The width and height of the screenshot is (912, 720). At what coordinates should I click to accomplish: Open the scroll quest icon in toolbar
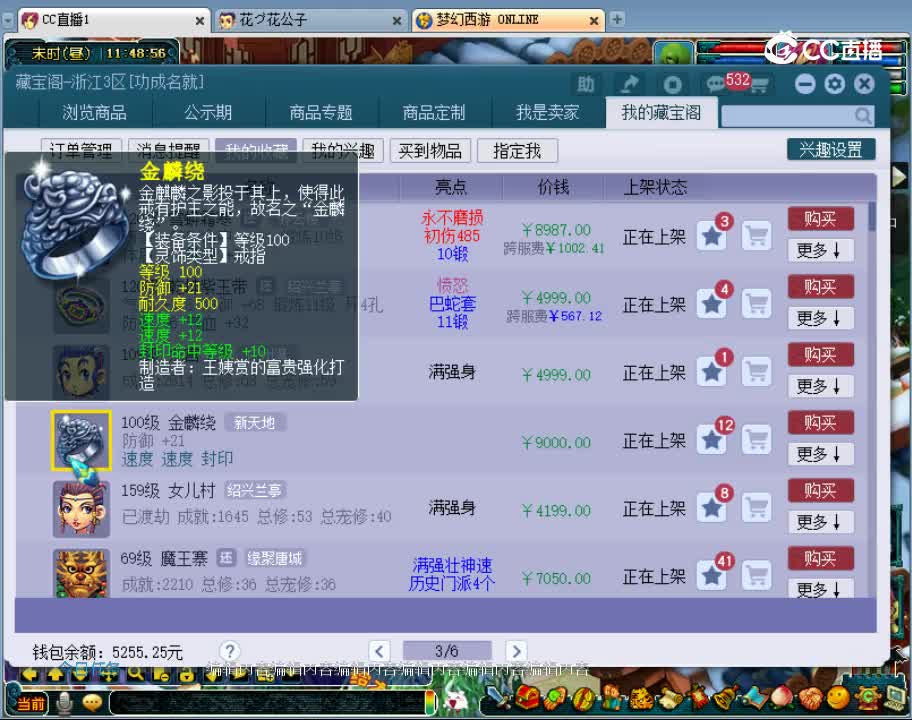[x=671, y=697]
